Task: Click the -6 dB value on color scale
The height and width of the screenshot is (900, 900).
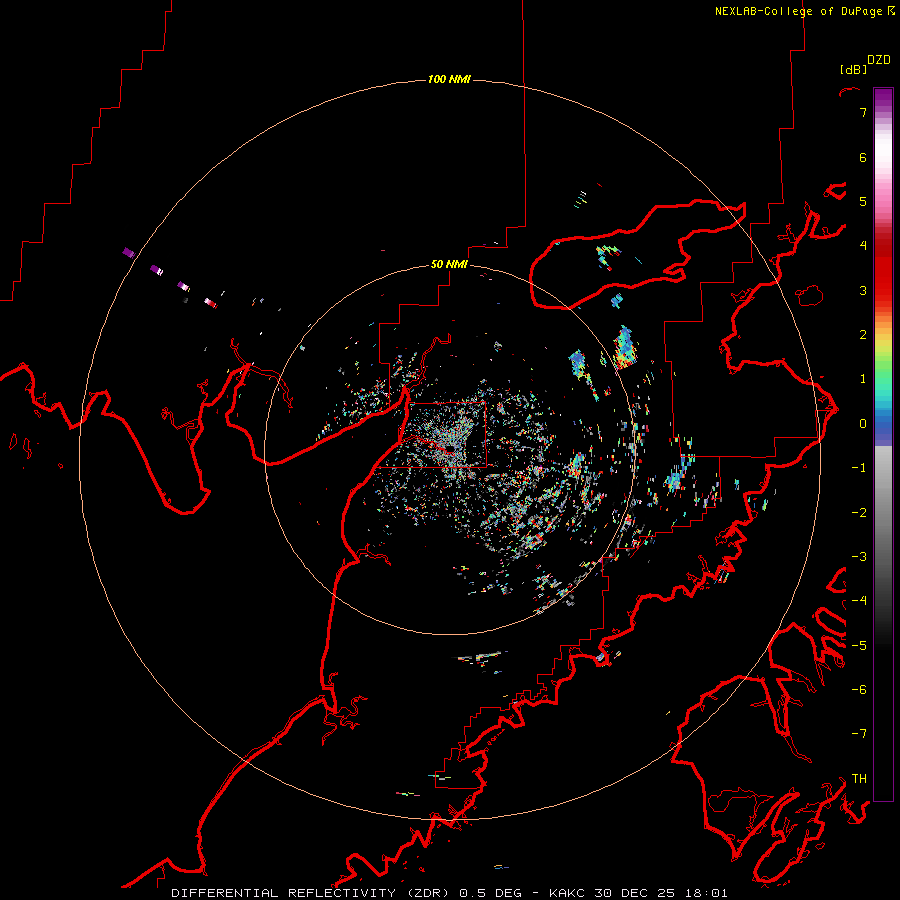Action: point(859,690)
